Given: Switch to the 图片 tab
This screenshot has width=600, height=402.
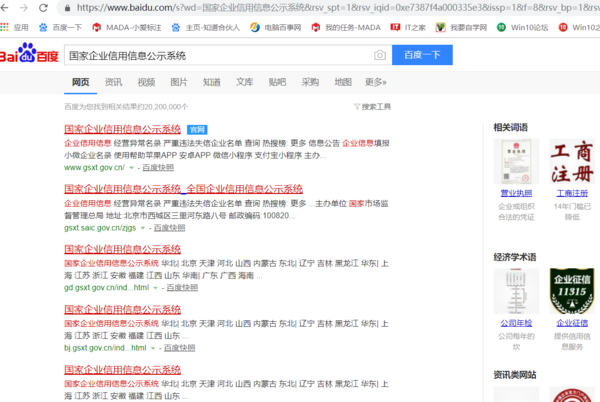Looking at the screenshot, I should 179,82.
